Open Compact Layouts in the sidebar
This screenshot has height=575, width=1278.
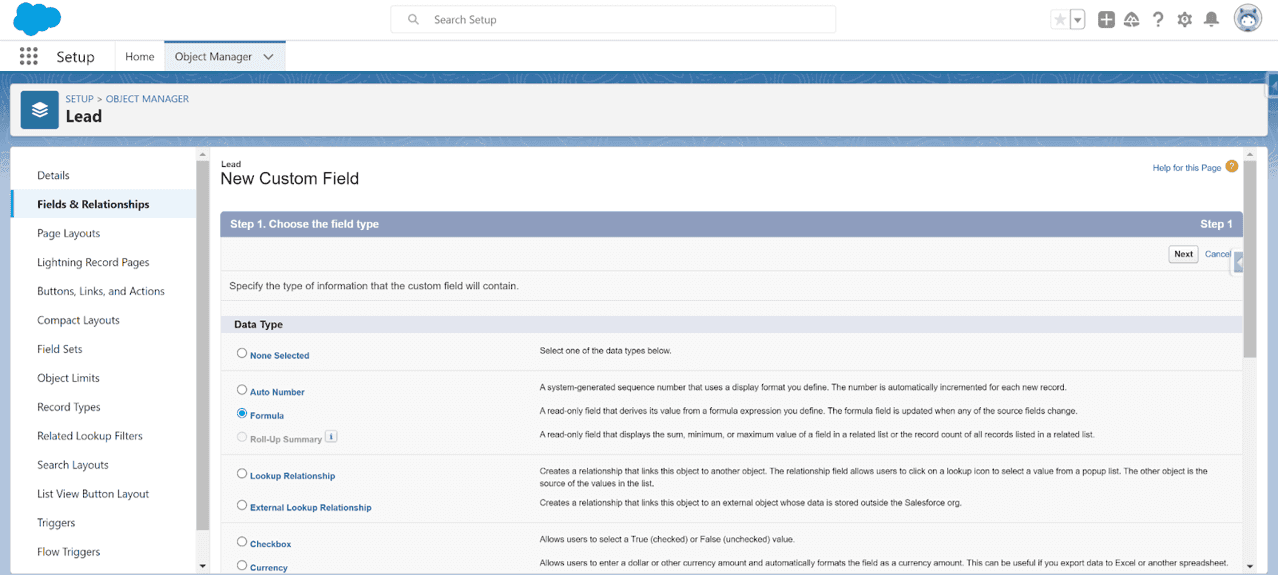click(78, 320)
